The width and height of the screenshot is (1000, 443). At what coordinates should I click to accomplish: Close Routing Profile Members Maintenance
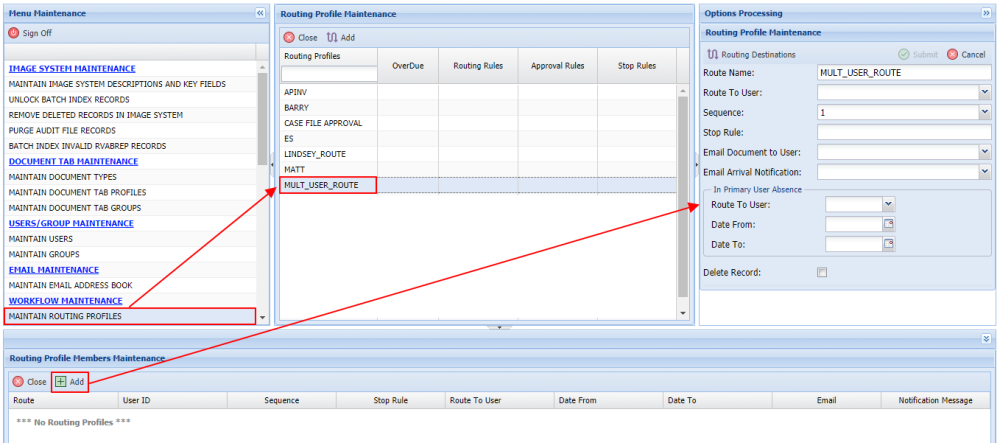[x=30, y=382]
